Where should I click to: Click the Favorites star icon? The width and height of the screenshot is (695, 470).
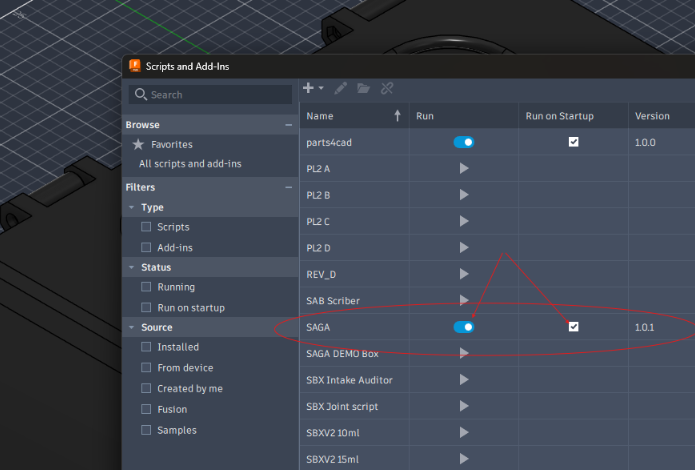138,144
